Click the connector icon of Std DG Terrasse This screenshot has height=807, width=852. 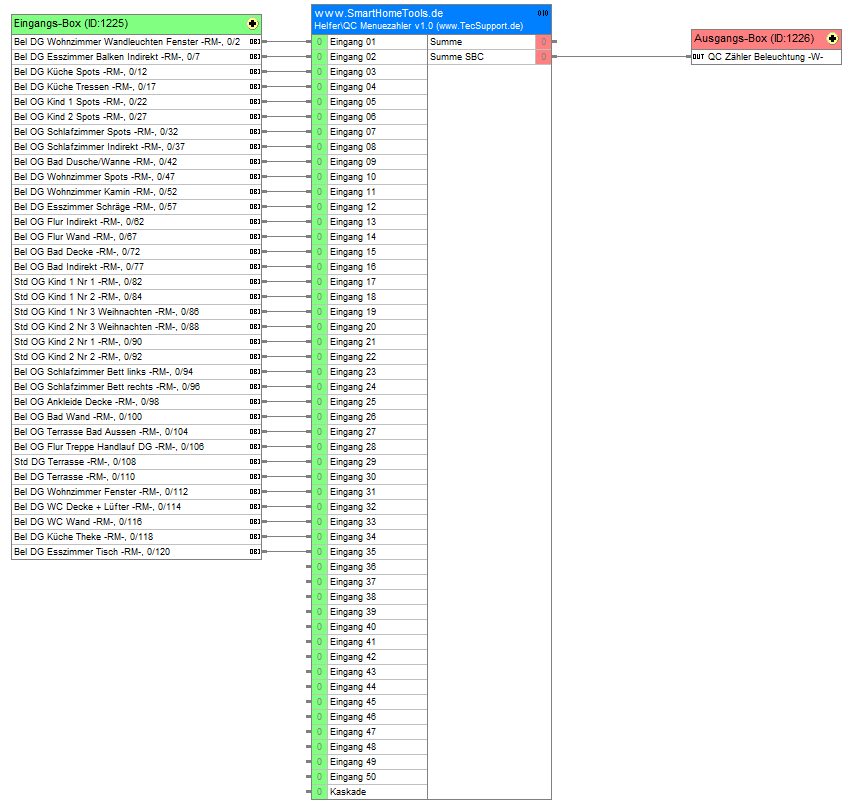click(254, 462)
